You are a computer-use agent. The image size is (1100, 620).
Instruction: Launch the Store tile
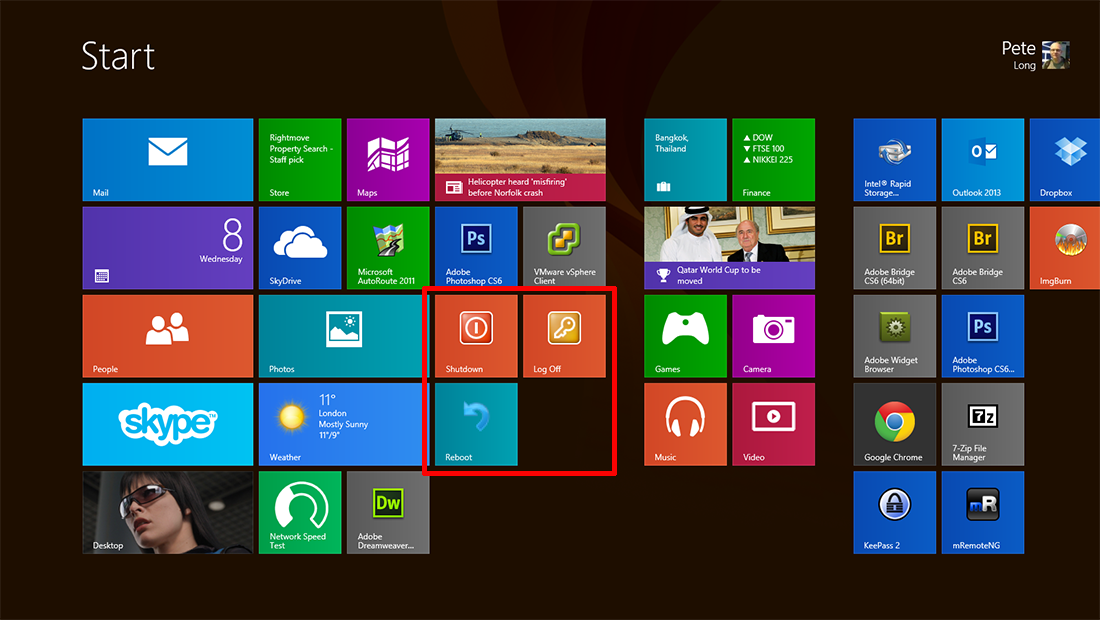[x=300, y=160]
